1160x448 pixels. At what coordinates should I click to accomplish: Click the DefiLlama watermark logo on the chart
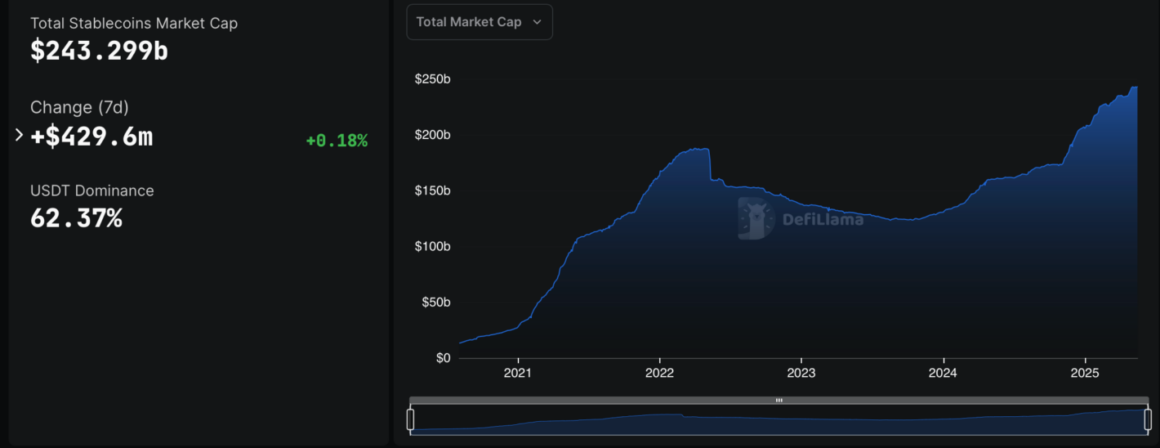click(756, 219)
